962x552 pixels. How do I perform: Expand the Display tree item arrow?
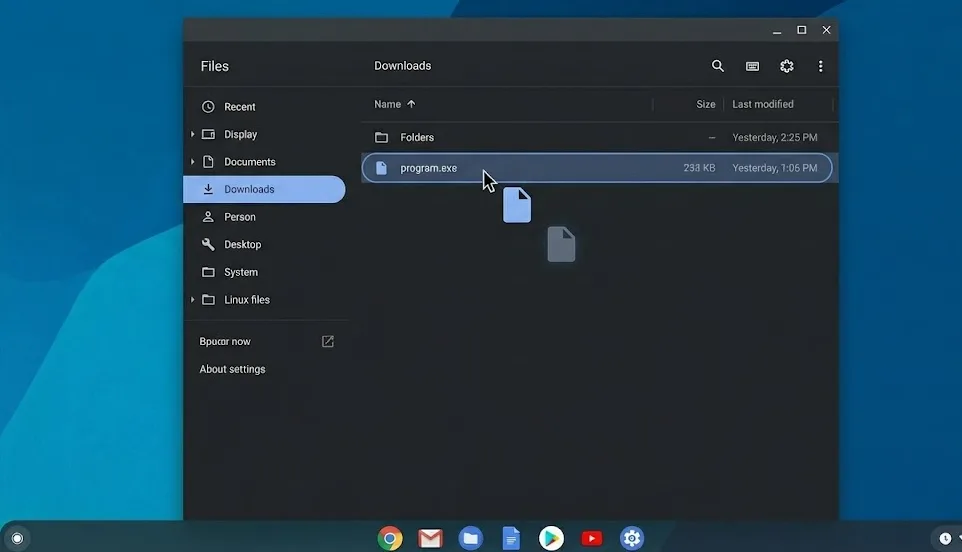click(x=192, y=135)
